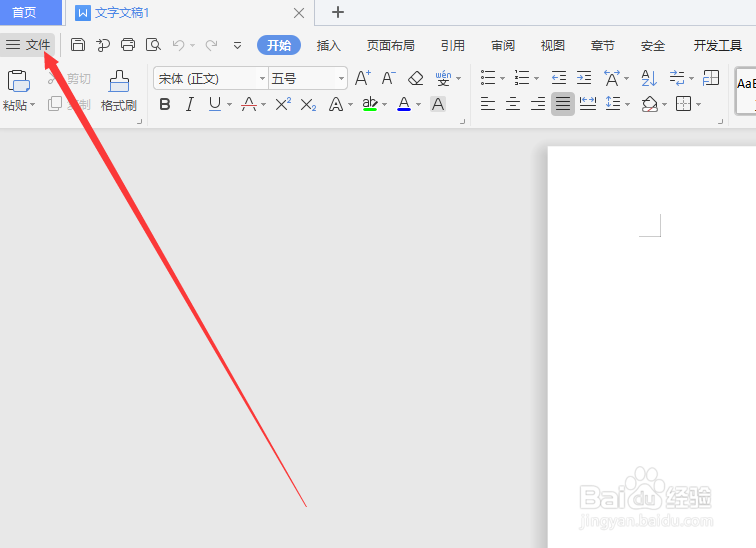The width and height of the screenshot is (756, 548).
Task: Toggle Bold formatting
Action: tap(165, 104)
